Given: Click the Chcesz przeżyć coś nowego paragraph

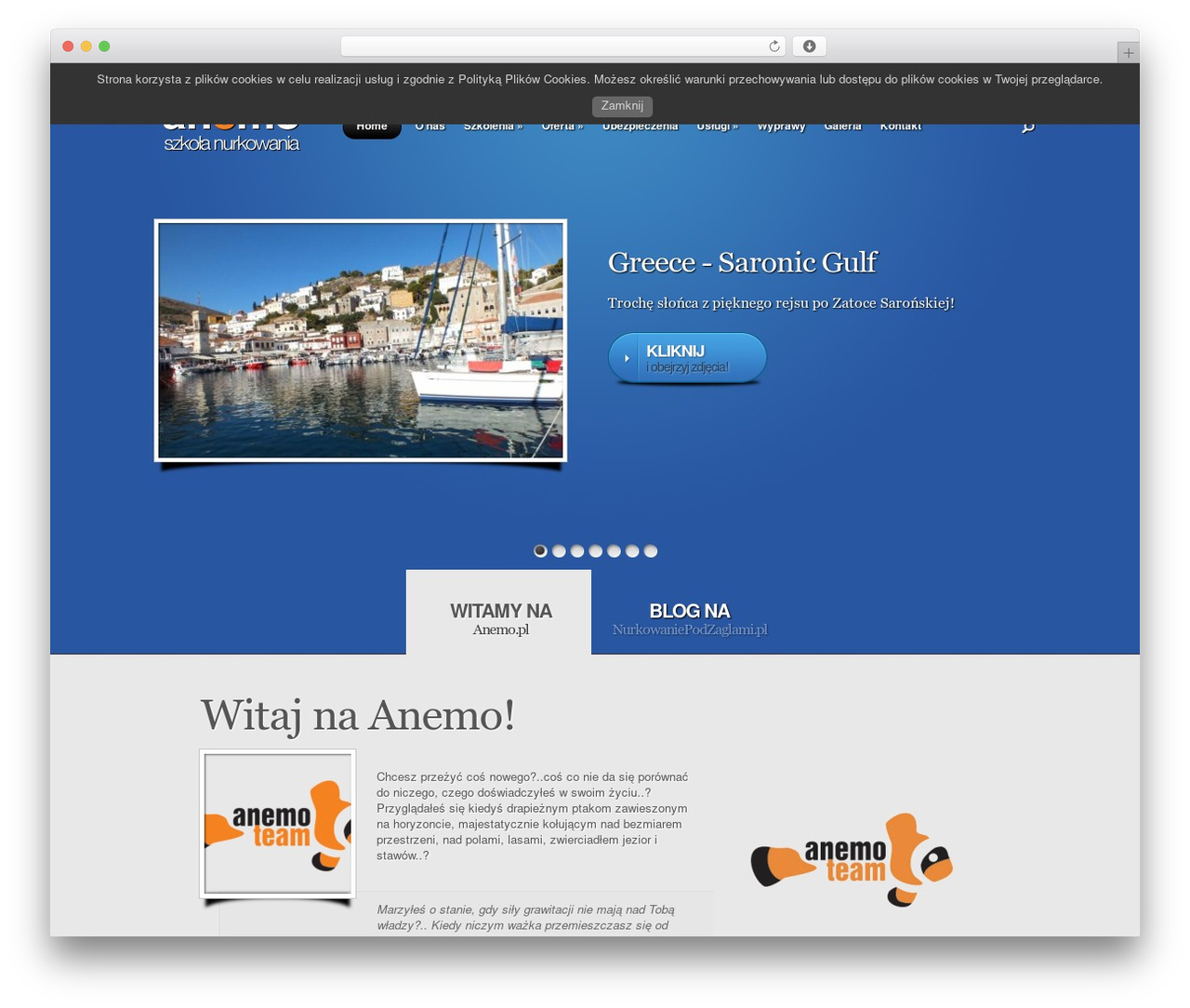Looking at the screenshot, I should [533, 816].
